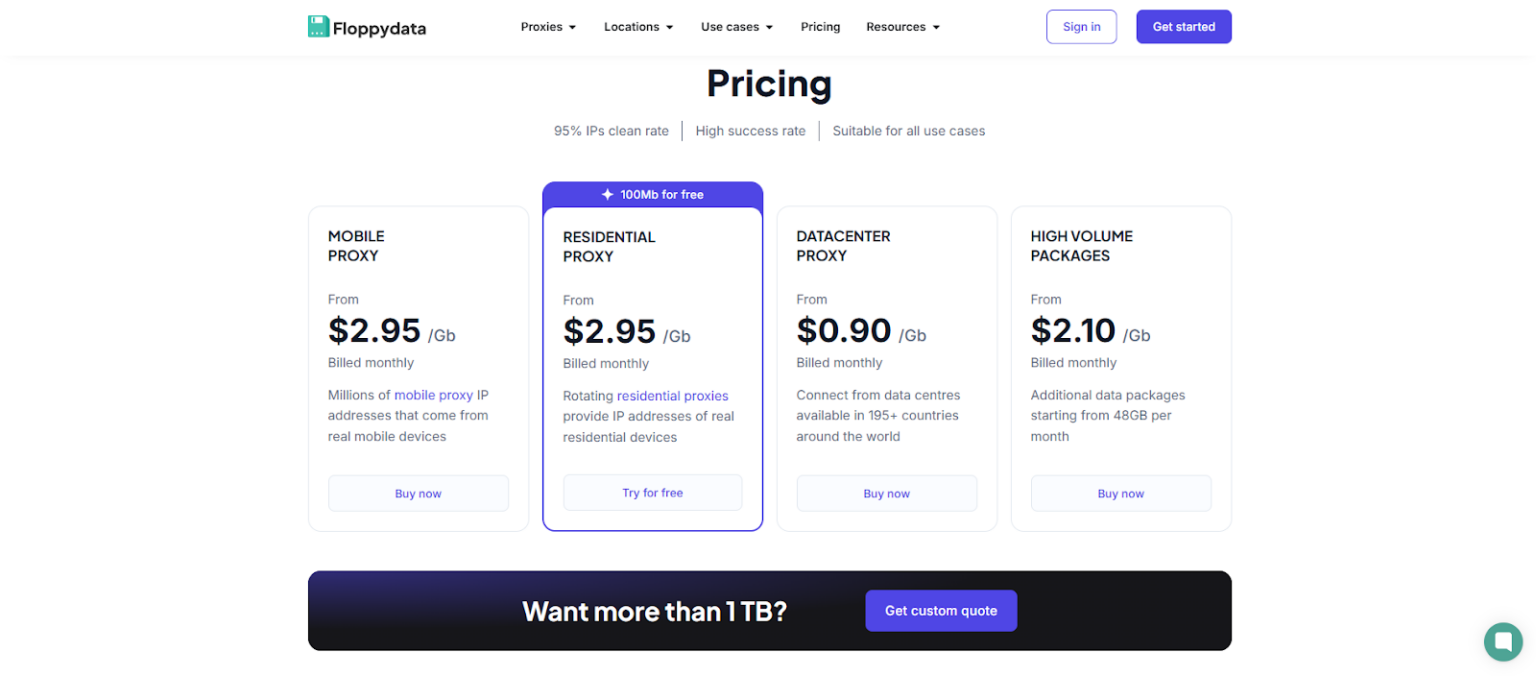Expand the Proxies dropdown

coord(548,27)
